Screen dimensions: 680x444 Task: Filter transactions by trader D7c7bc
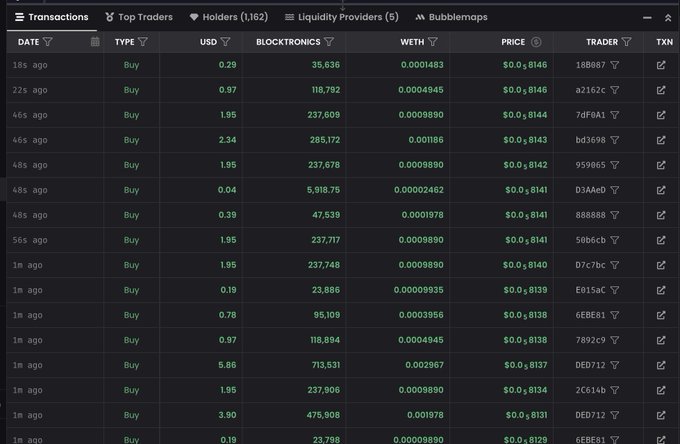[615, 265]
